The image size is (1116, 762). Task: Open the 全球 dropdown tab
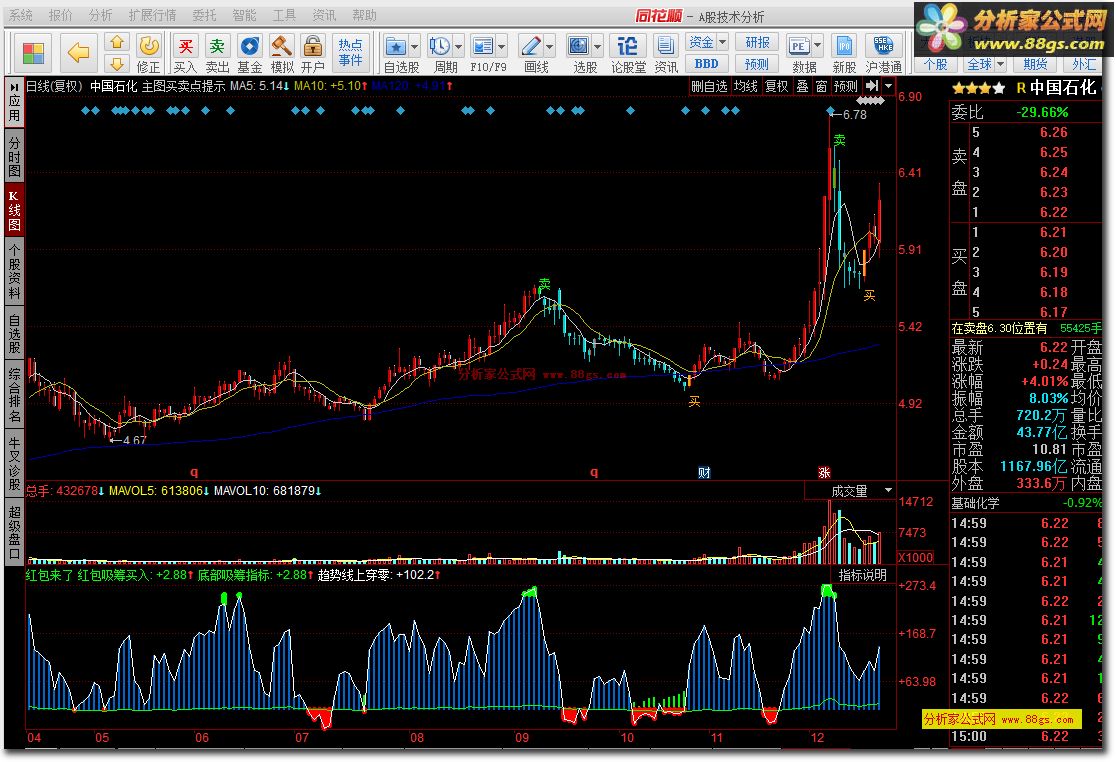(985, 64)
